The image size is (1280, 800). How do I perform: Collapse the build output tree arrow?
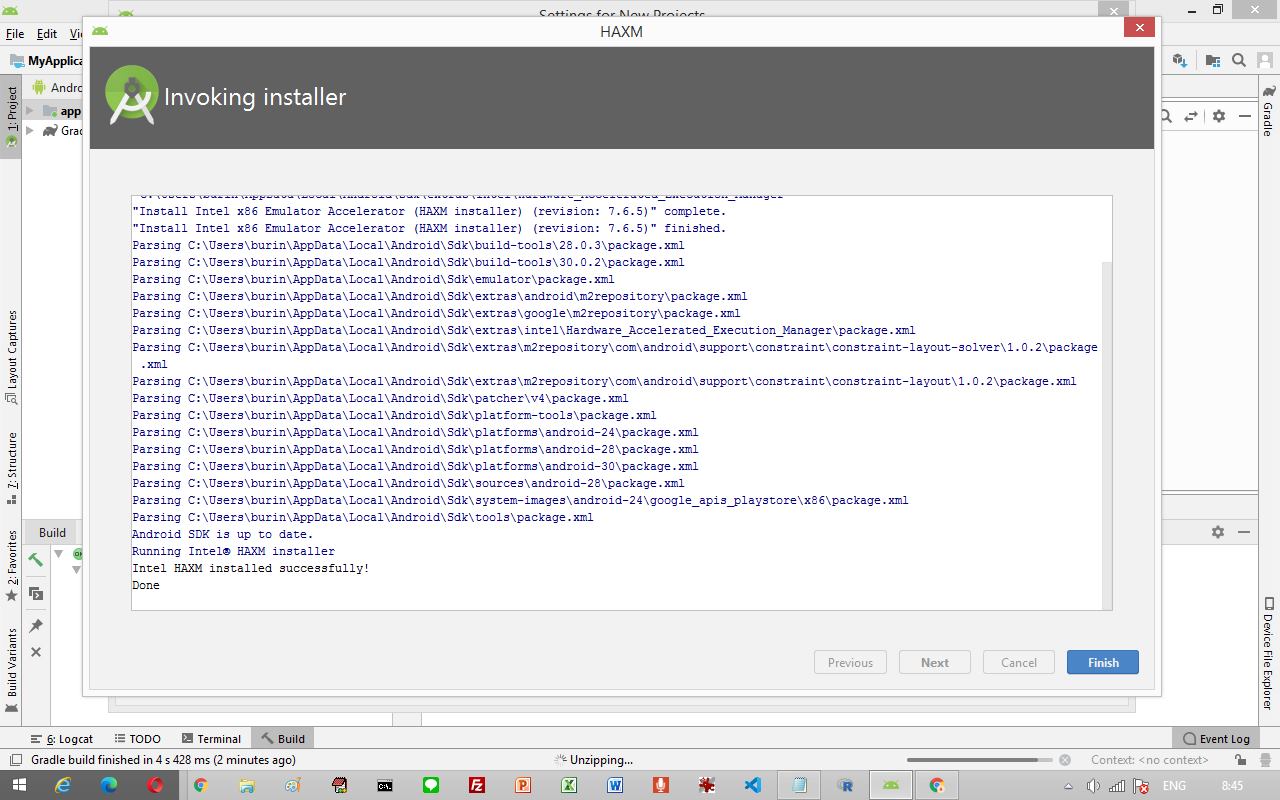coord(59,553)
